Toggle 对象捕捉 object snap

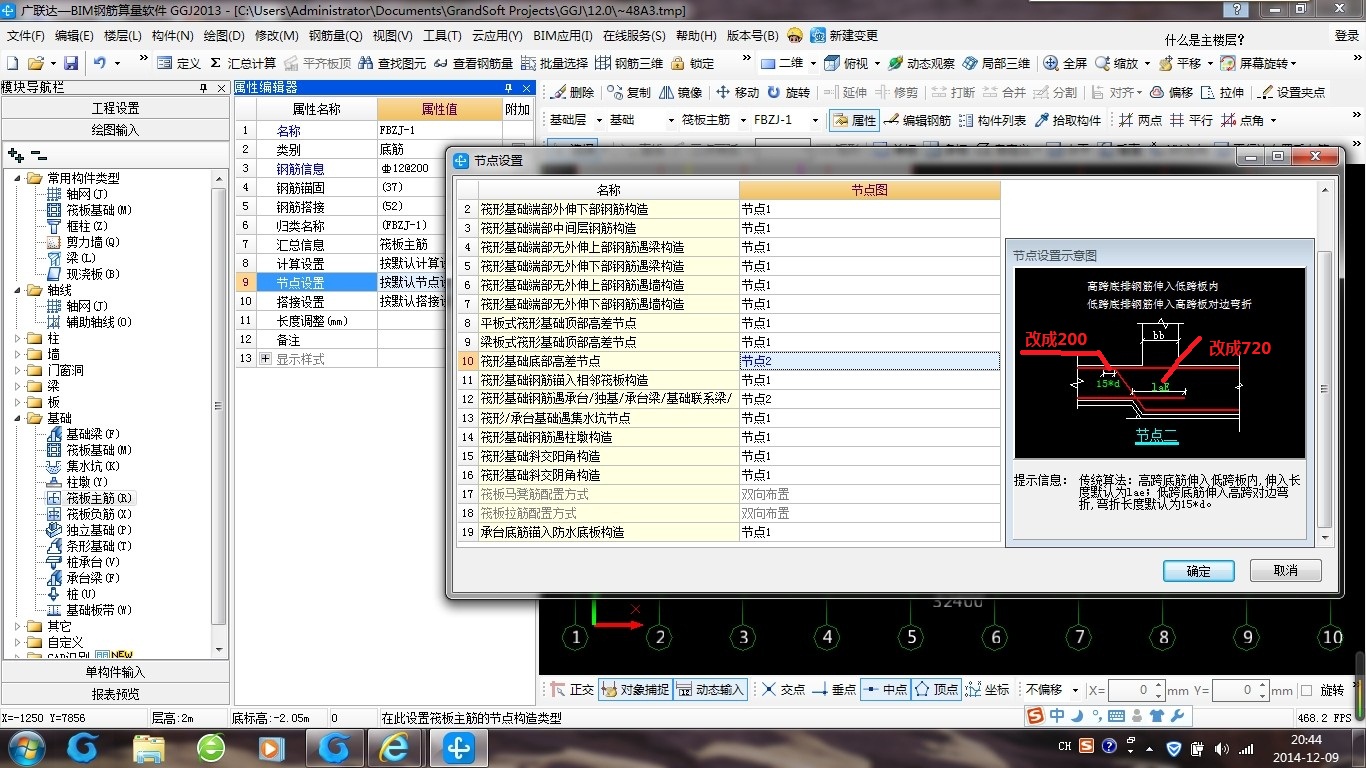(x=634, y=690)
